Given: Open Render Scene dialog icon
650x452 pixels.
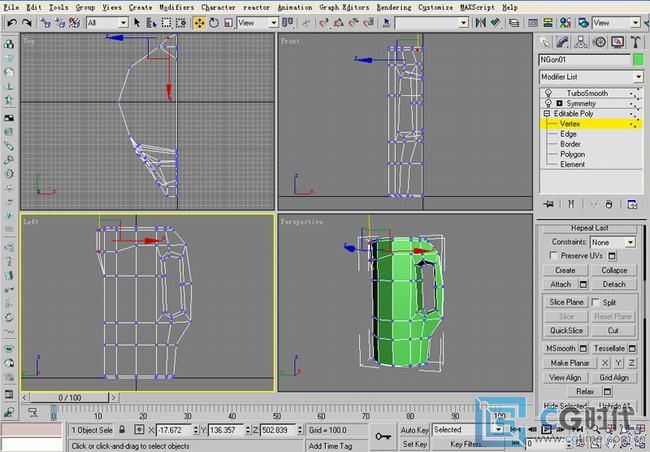Looking at the screenshot, I should [584, 23].
